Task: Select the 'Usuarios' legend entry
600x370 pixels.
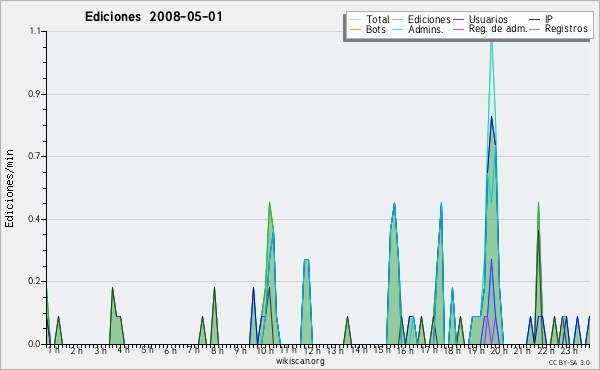Action: 488,19
